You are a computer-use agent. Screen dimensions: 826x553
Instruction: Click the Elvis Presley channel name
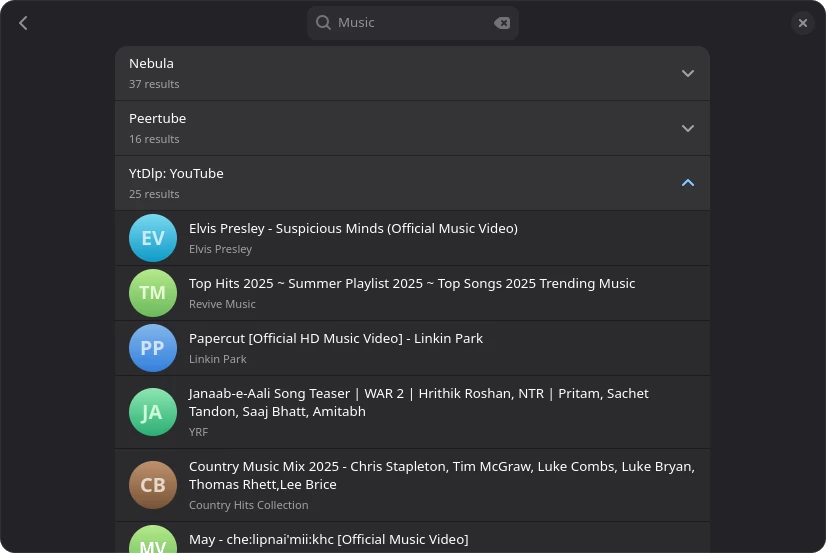(220, 249)
